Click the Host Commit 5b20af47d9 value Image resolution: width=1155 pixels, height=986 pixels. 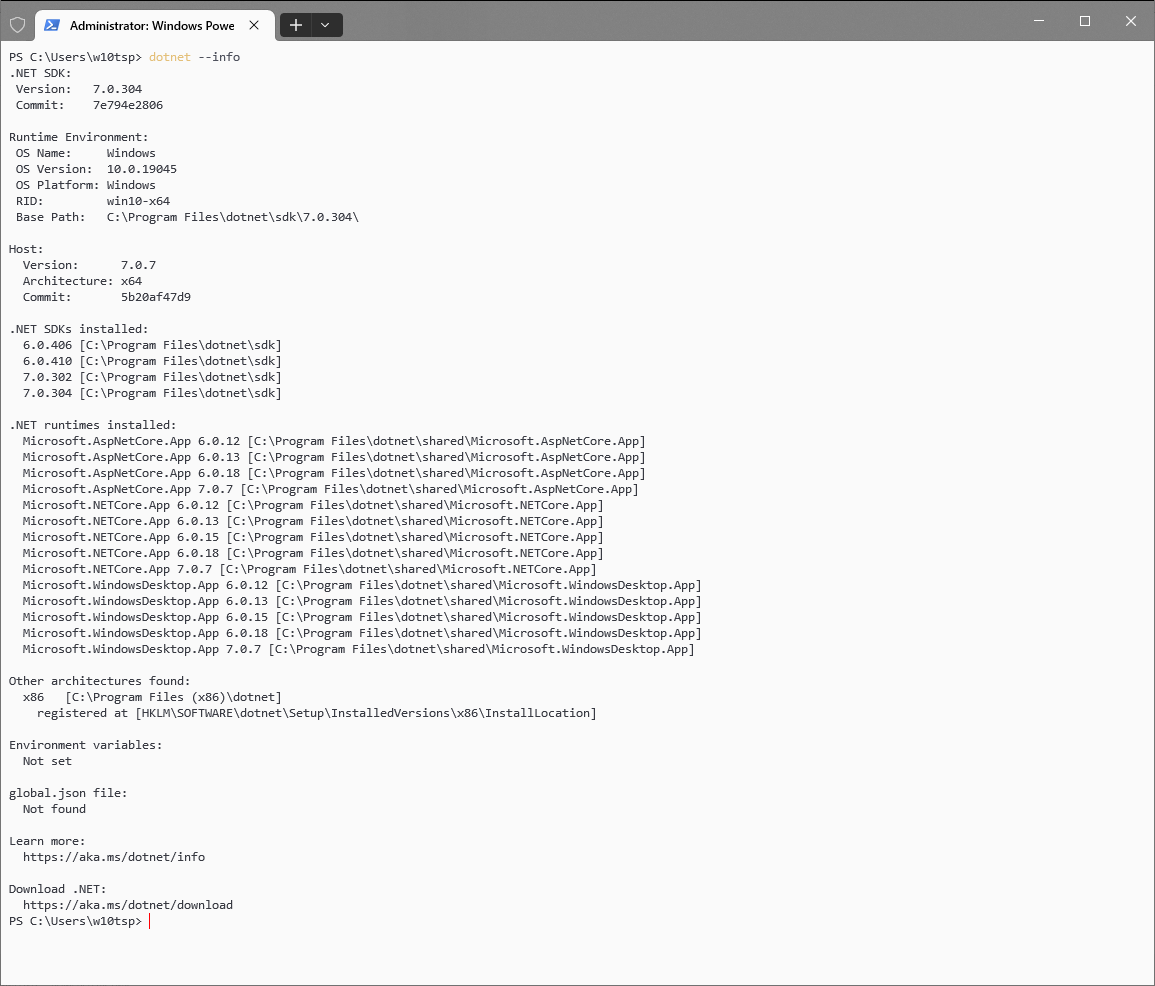[156, 297]
